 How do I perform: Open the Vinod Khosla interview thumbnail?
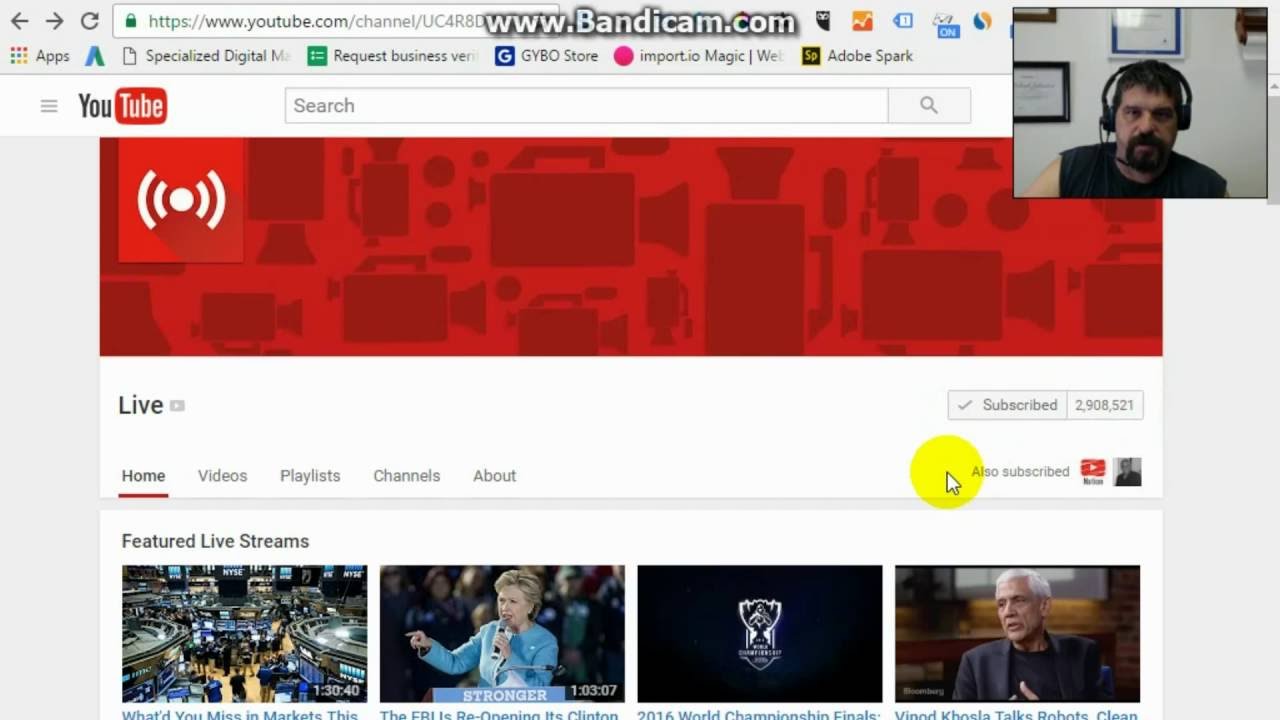[x=1017, y=634]
